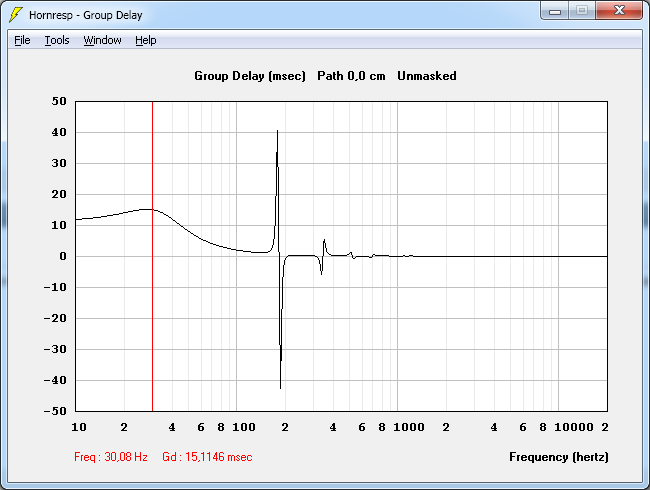This screenshot has width=650, height=490.
Task: Click the group delay peak near 40 msec
Action: (277, 132)
